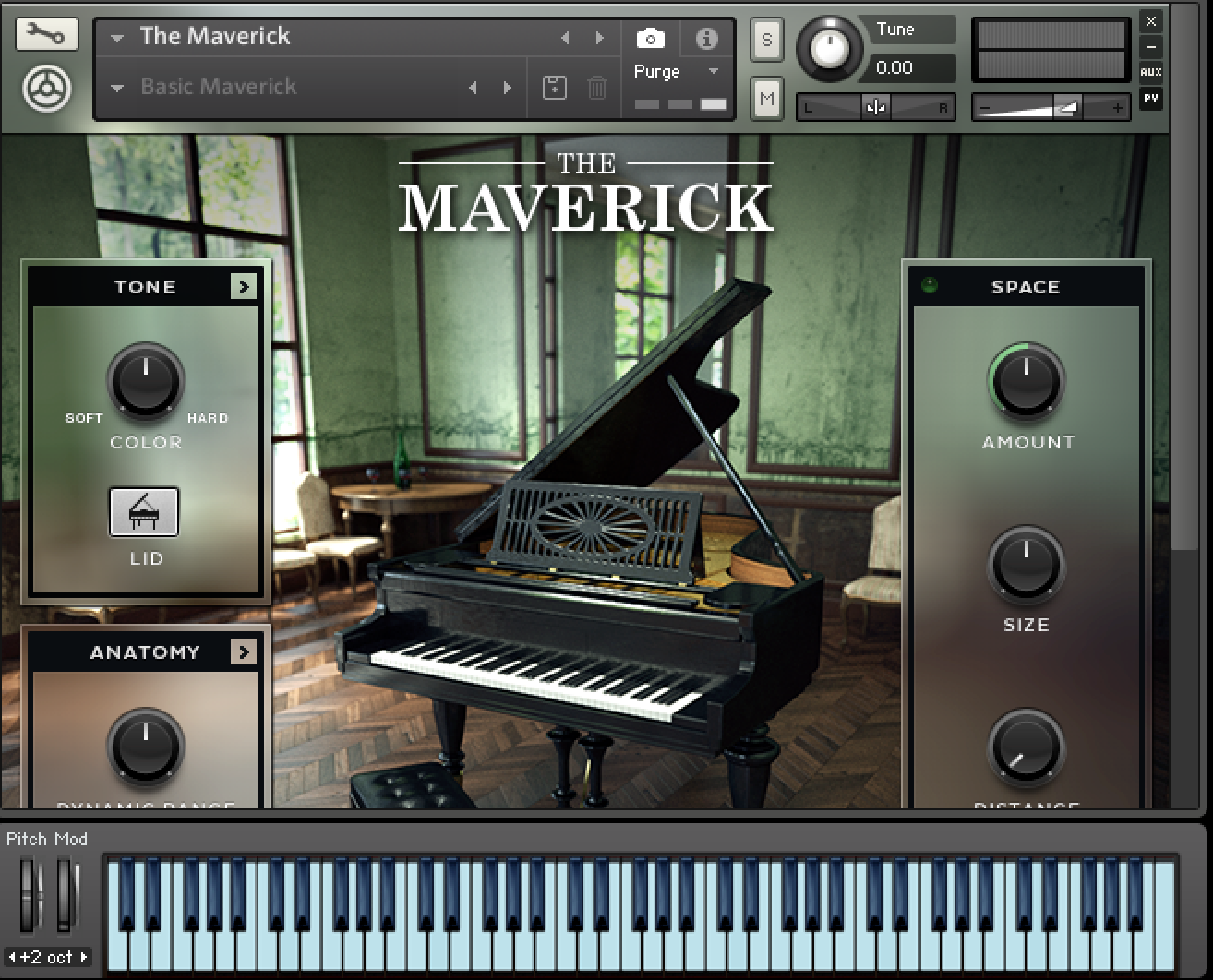
Task: Click the Pitch wheel
Action: click(x=30, y=894)
